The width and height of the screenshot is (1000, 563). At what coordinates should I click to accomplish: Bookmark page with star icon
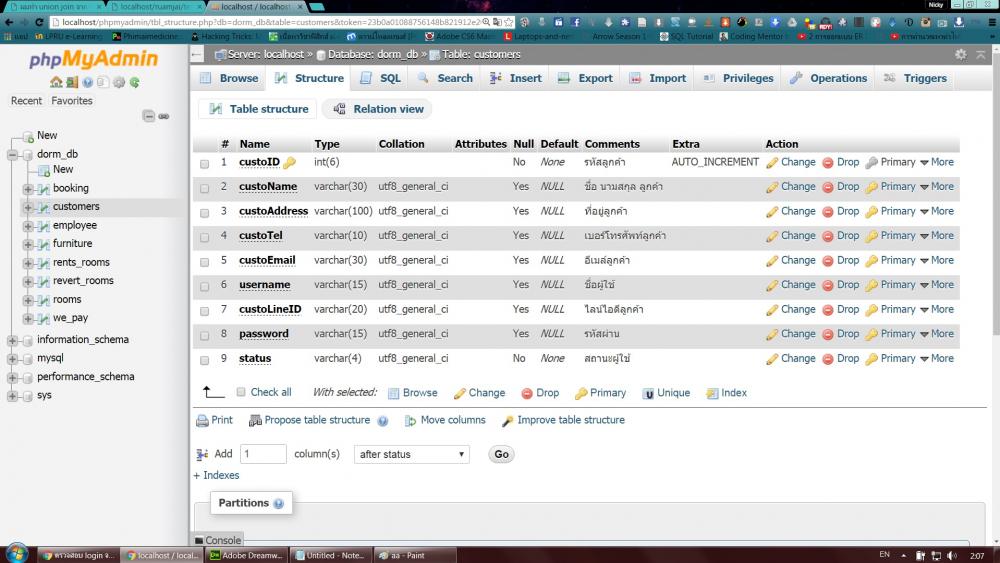[508, 22]
